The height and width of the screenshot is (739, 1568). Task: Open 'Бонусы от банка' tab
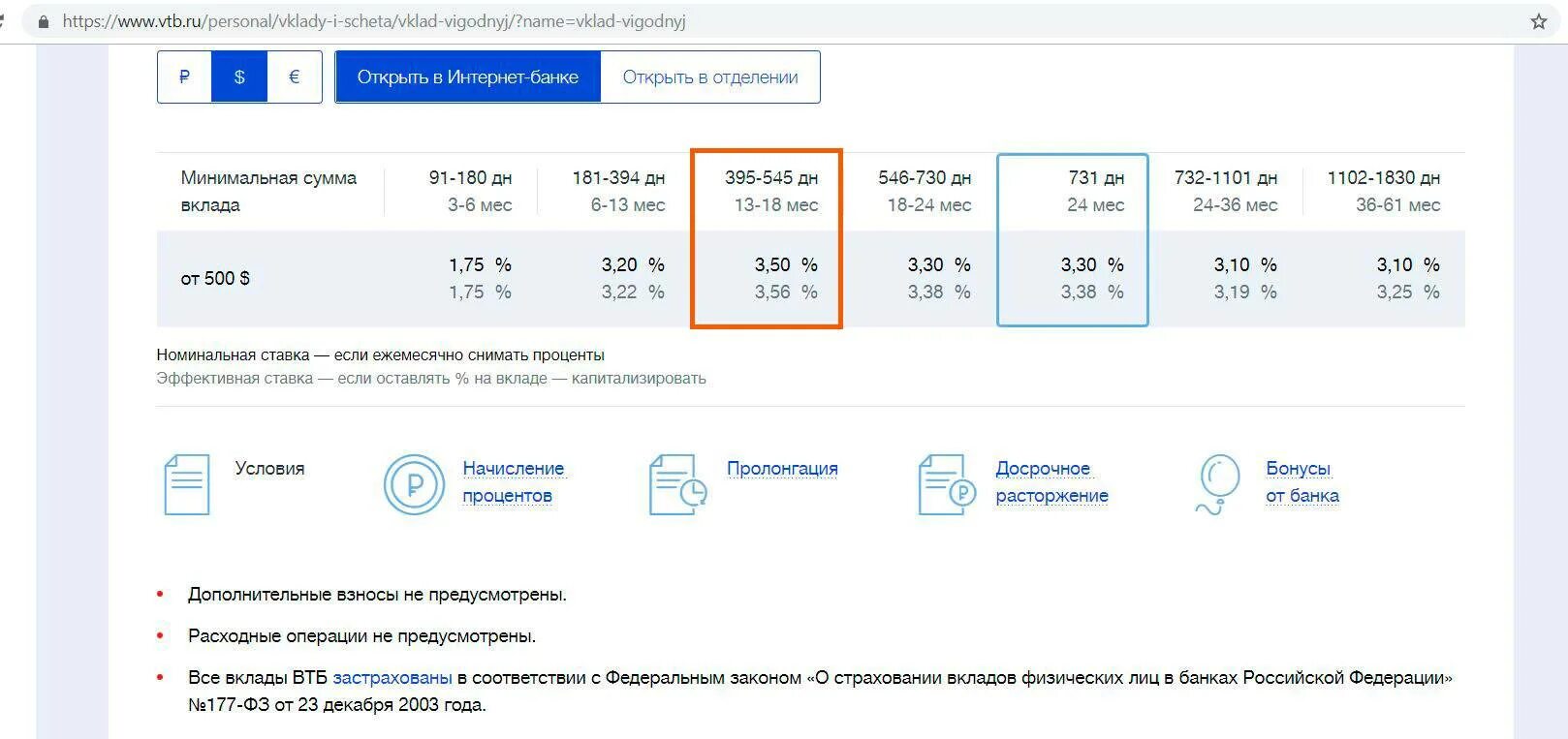pyautogui.click(x=1301, y=481)
